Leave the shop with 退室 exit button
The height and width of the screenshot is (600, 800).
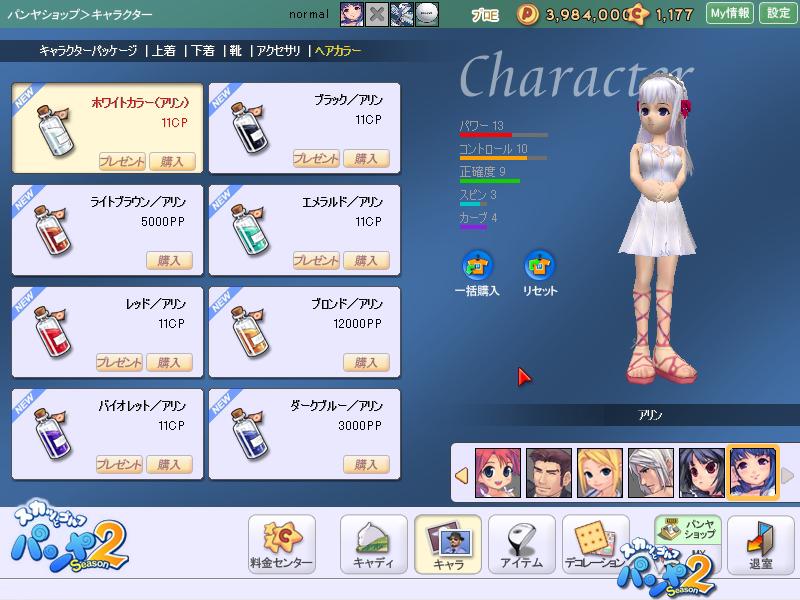click(x=761, y=544)
